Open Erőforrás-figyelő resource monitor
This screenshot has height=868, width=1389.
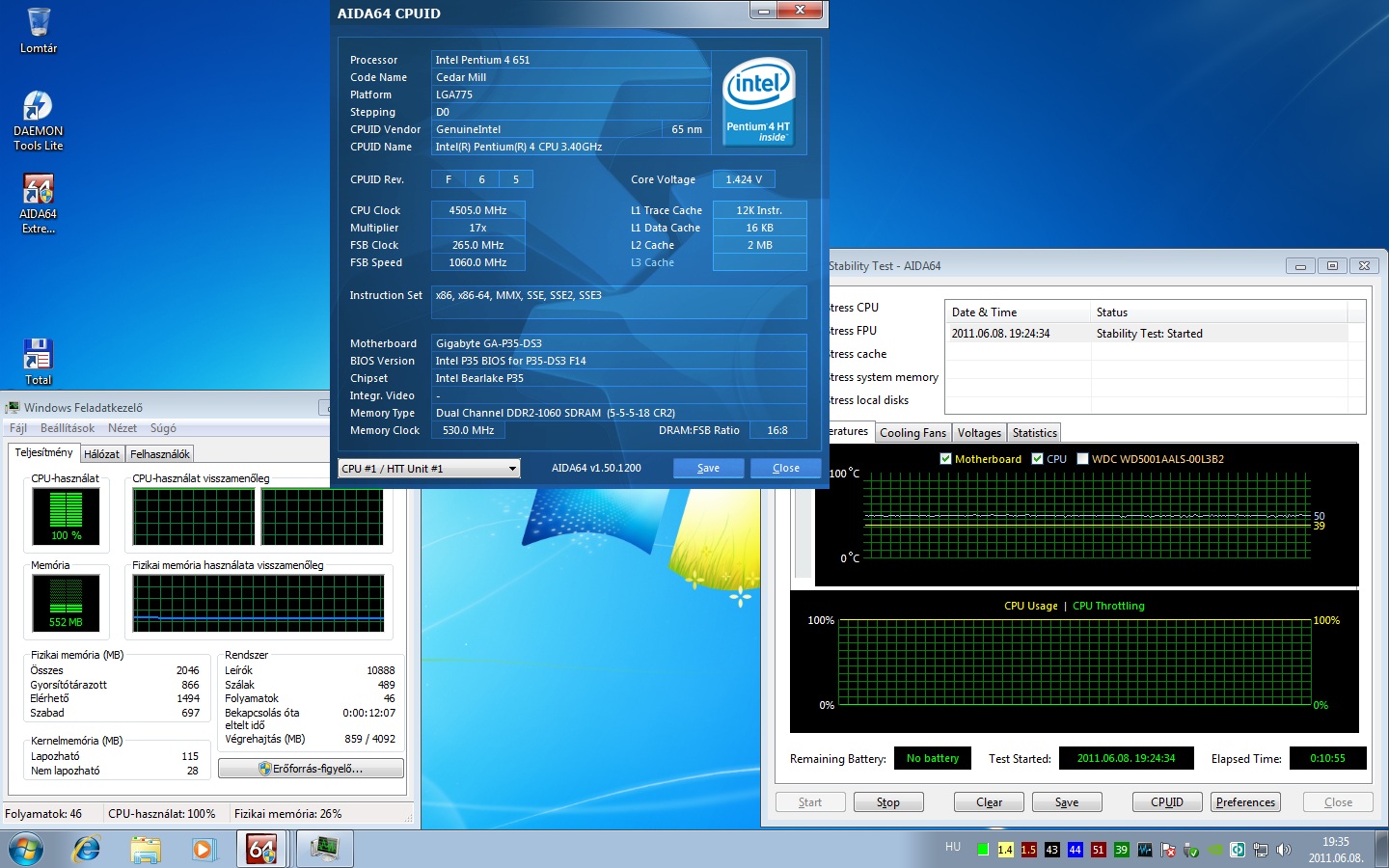(311, 769)
